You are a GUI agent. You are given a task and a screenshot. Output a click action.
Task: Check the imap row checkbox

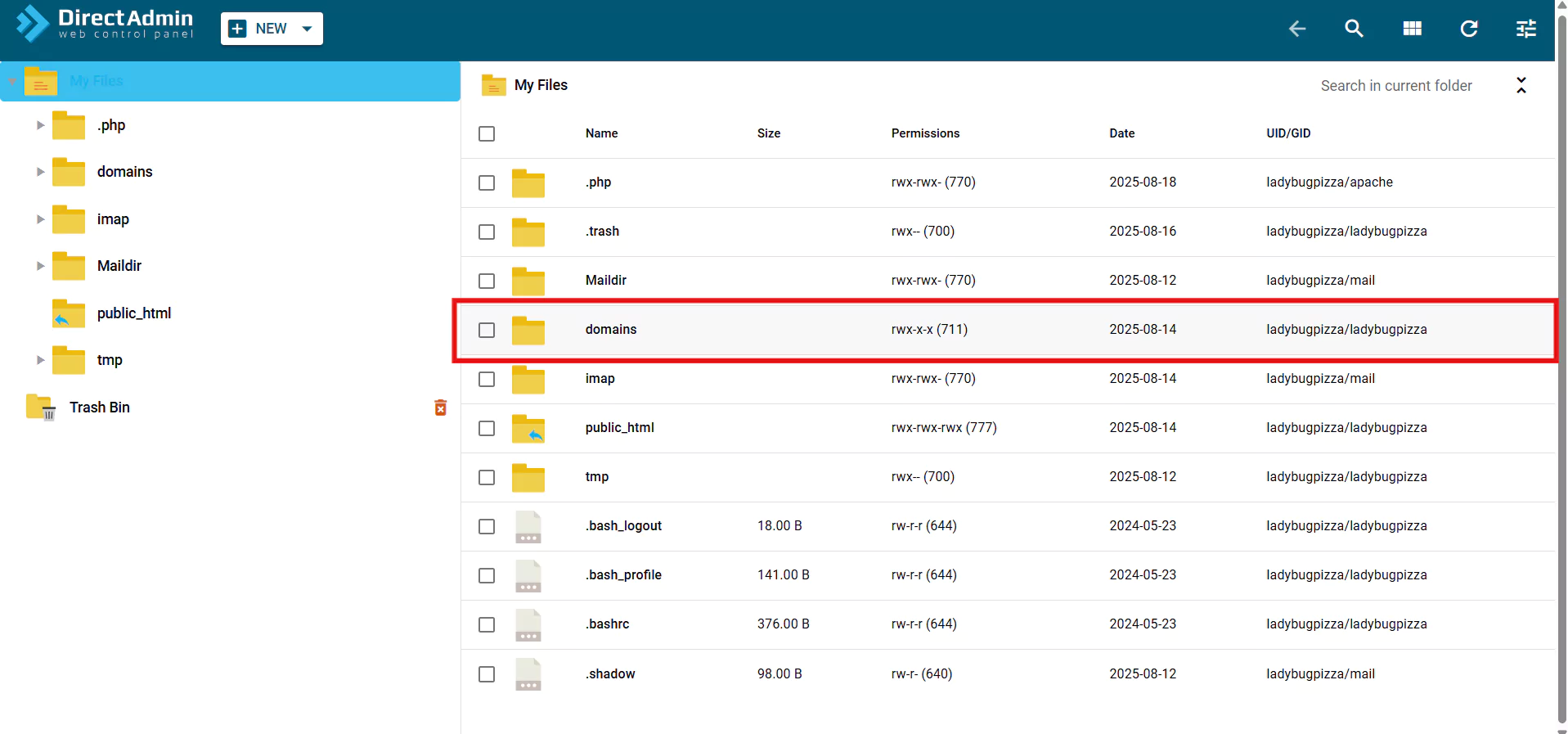(487, 379)
